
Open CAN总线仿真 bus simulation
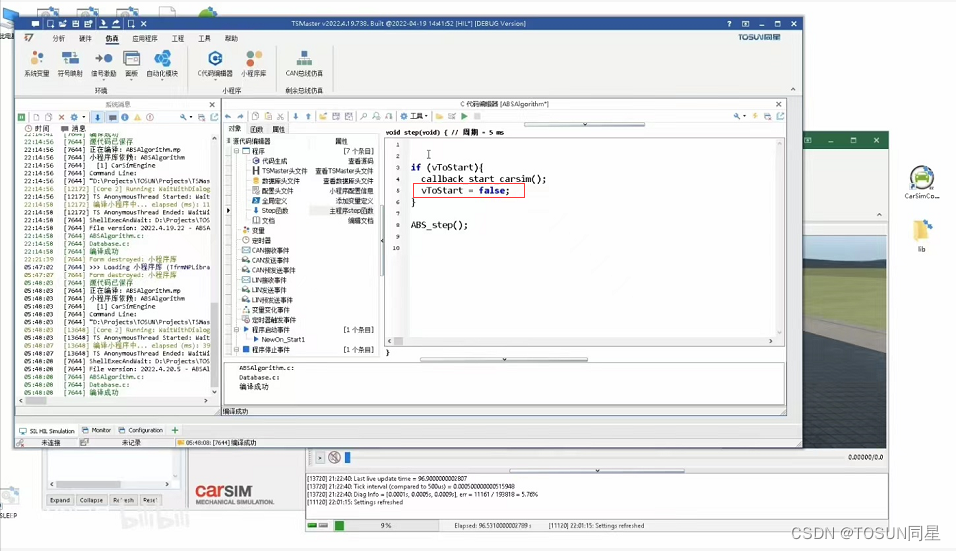[x=304, y=64]
